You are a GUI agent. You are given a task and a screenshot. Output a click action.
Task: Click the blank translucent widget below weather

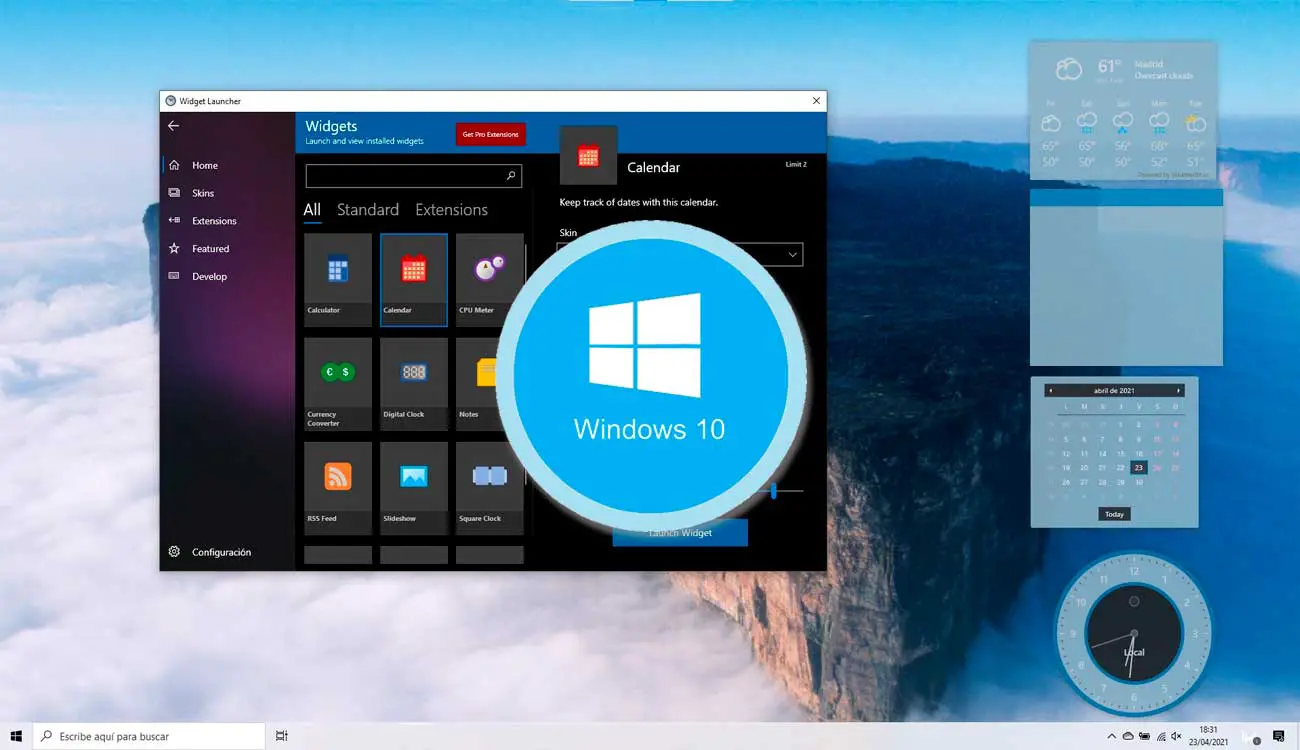(x=1126, y=277)
